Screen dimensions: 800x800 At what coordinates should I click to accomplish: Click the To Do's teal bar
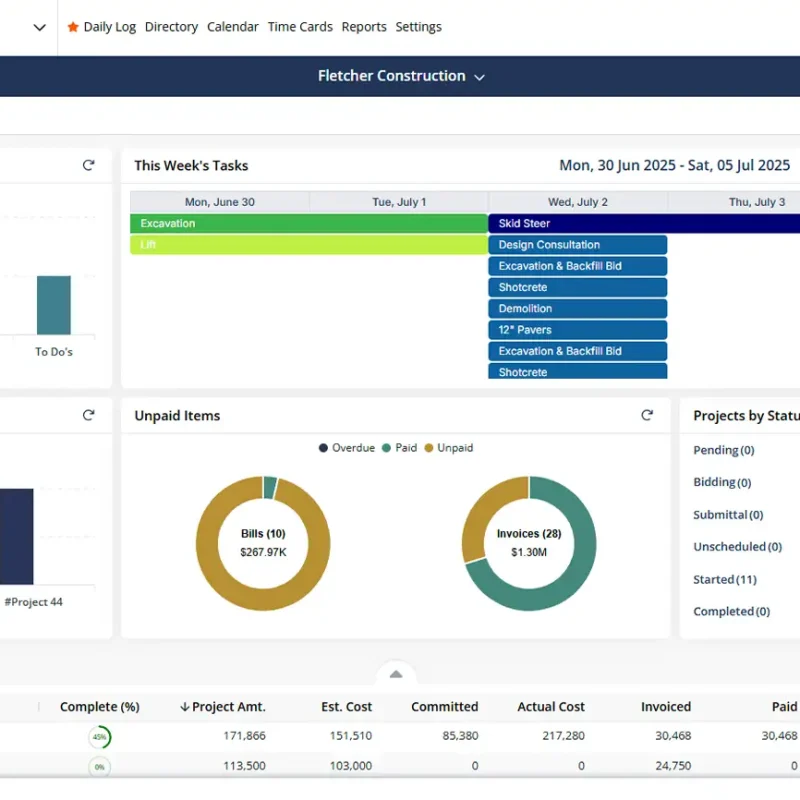(54, 305)
